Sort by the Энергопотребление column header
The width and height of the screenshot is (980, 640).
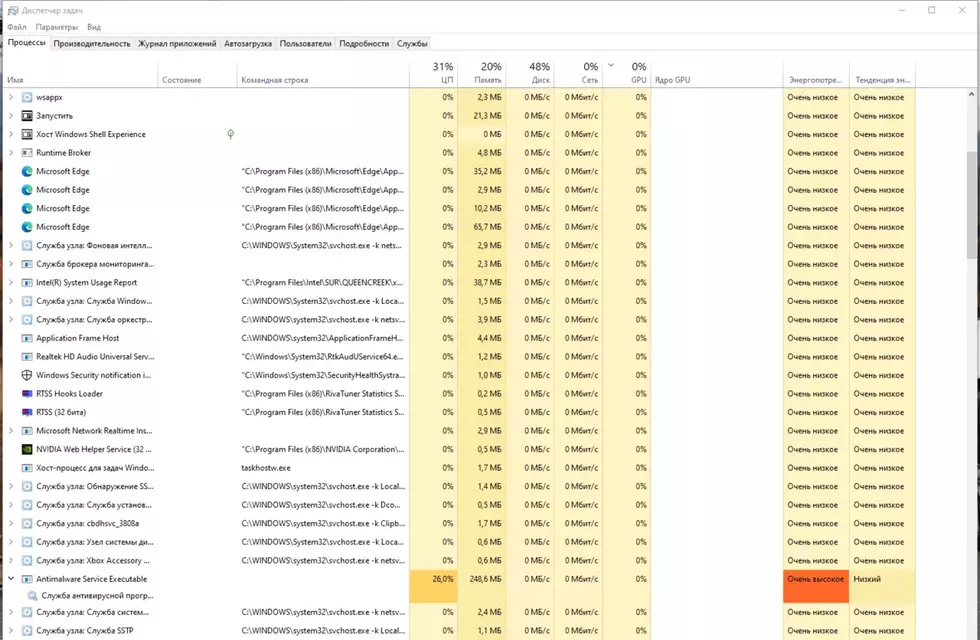(816, 74)
